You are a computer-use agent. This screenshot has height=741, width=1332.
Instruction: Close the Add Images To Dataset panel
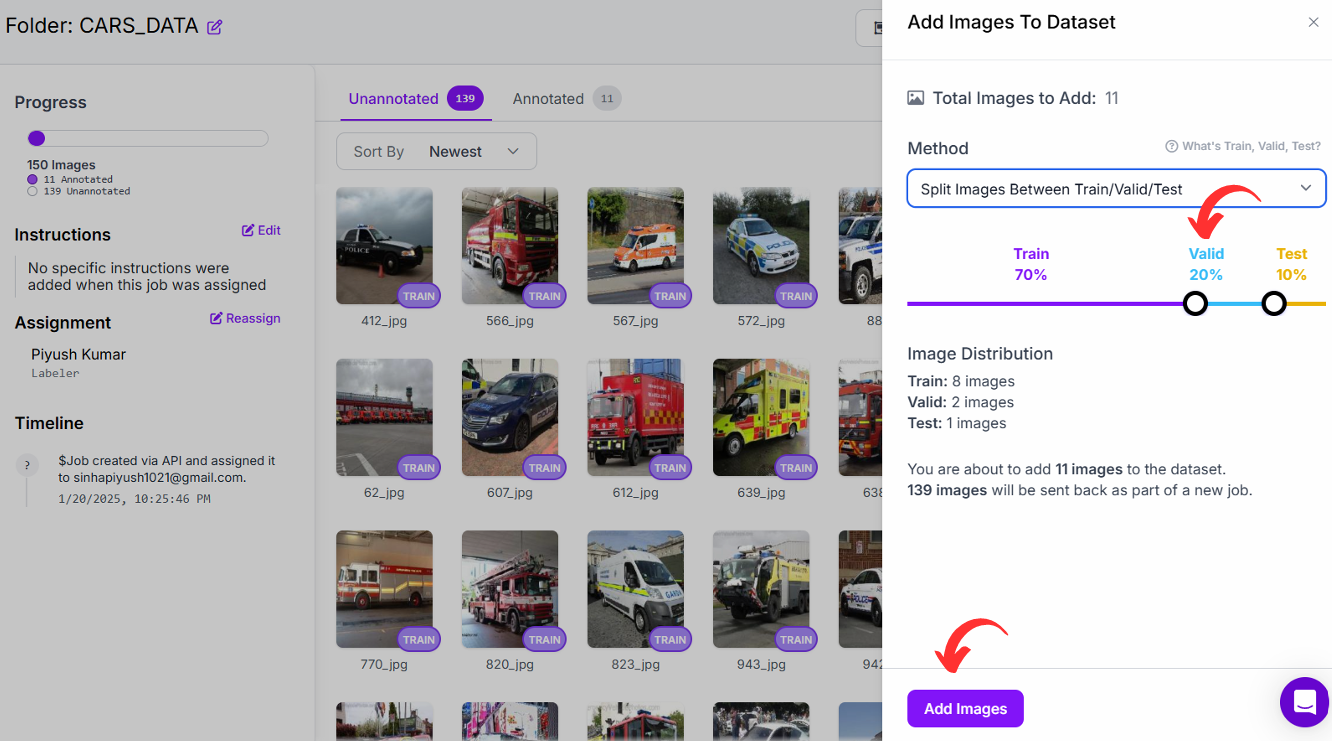click(x=1313, y=22)
